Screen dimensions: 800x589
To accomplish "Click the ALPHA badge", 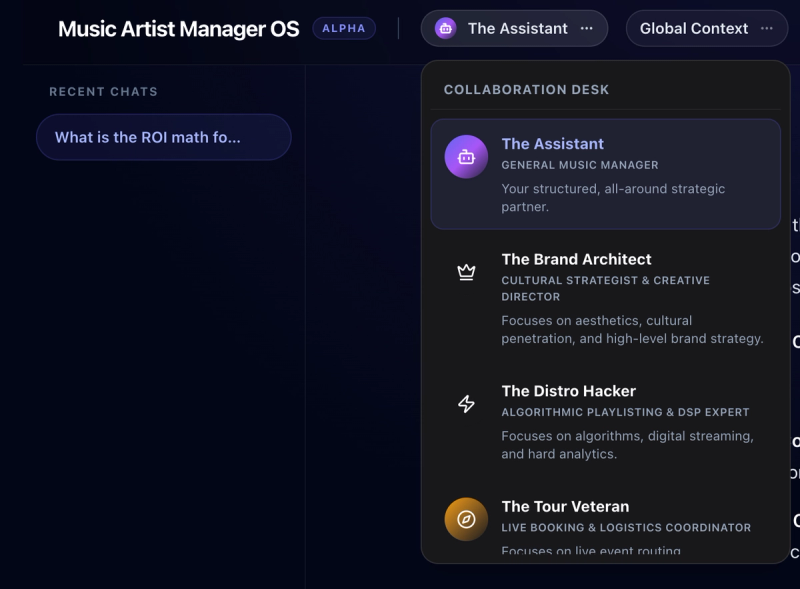I will 344,29.
